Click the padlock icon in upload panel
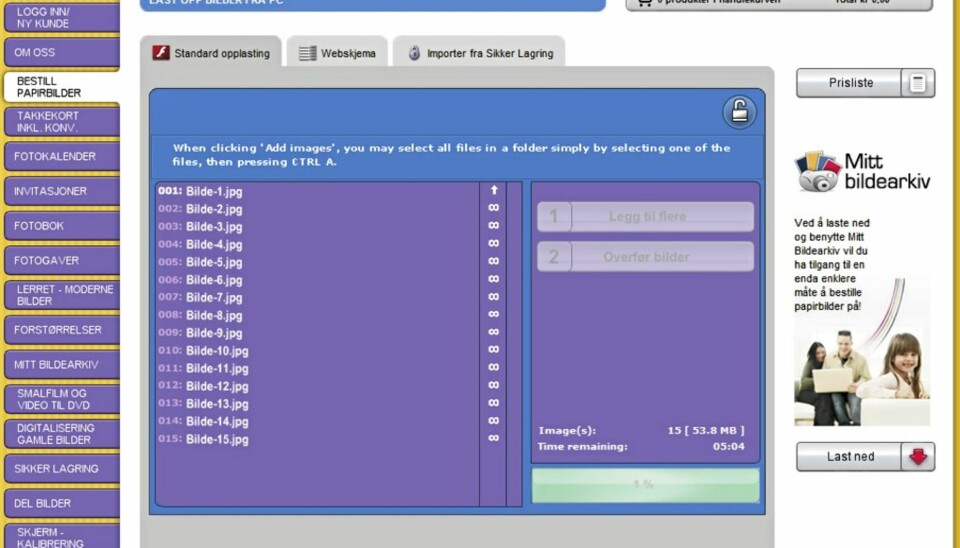 tap(739, 113)
